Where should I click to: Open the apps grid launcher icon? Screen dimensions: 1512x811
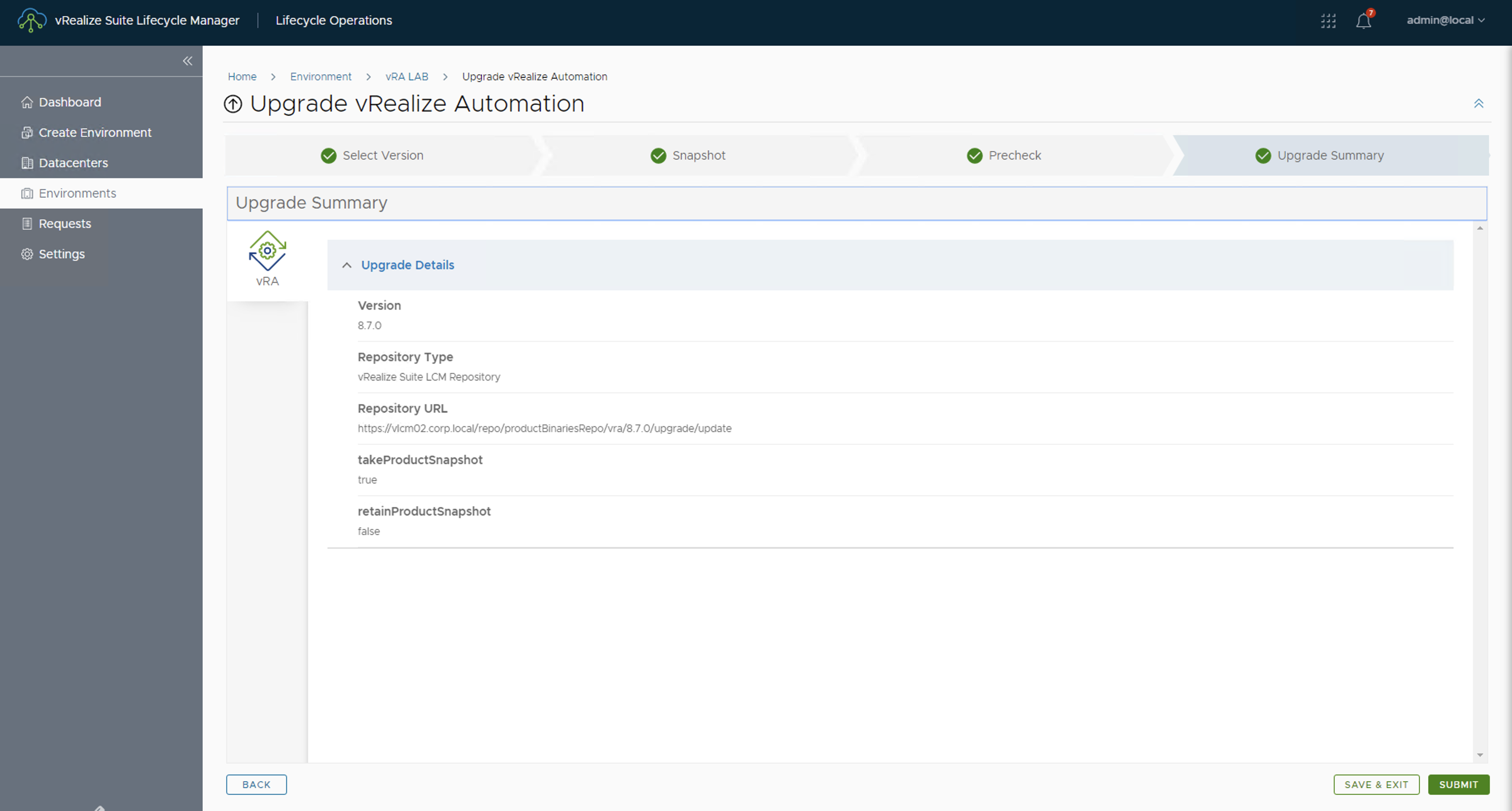pos(1328,21)
